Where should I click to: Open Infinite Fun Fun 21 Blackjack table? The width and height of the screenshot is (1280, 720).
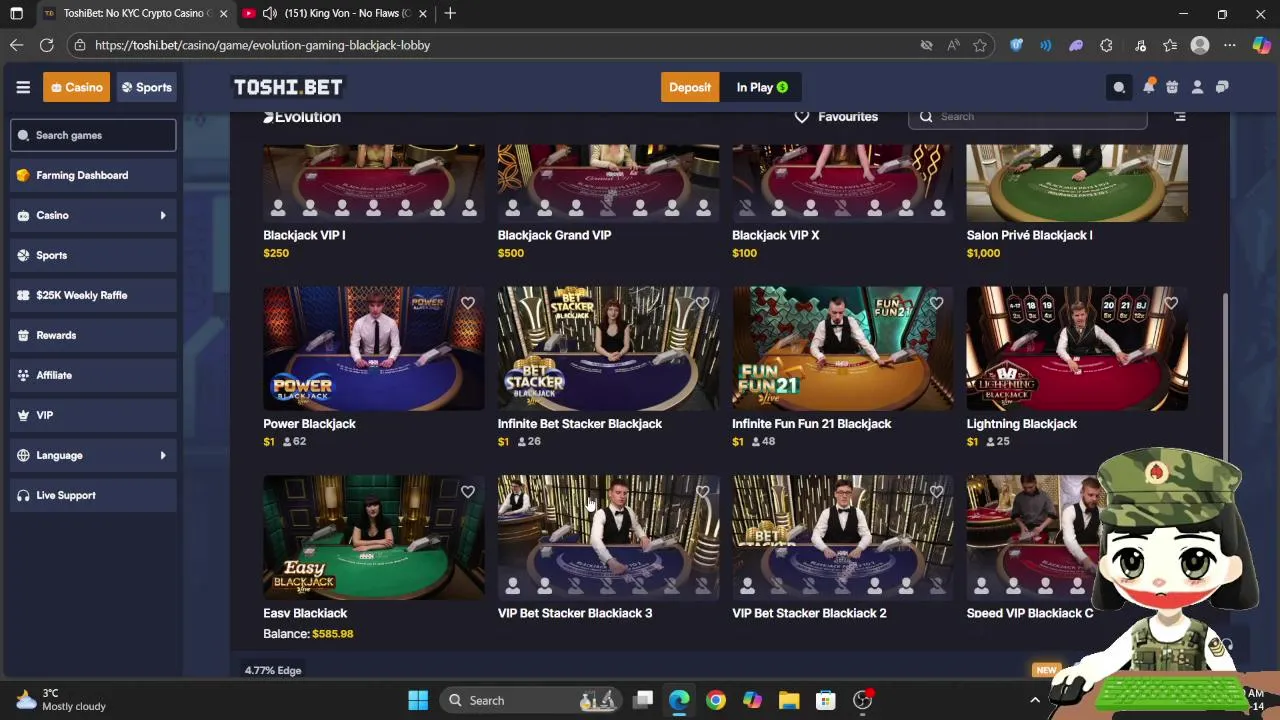843,348
